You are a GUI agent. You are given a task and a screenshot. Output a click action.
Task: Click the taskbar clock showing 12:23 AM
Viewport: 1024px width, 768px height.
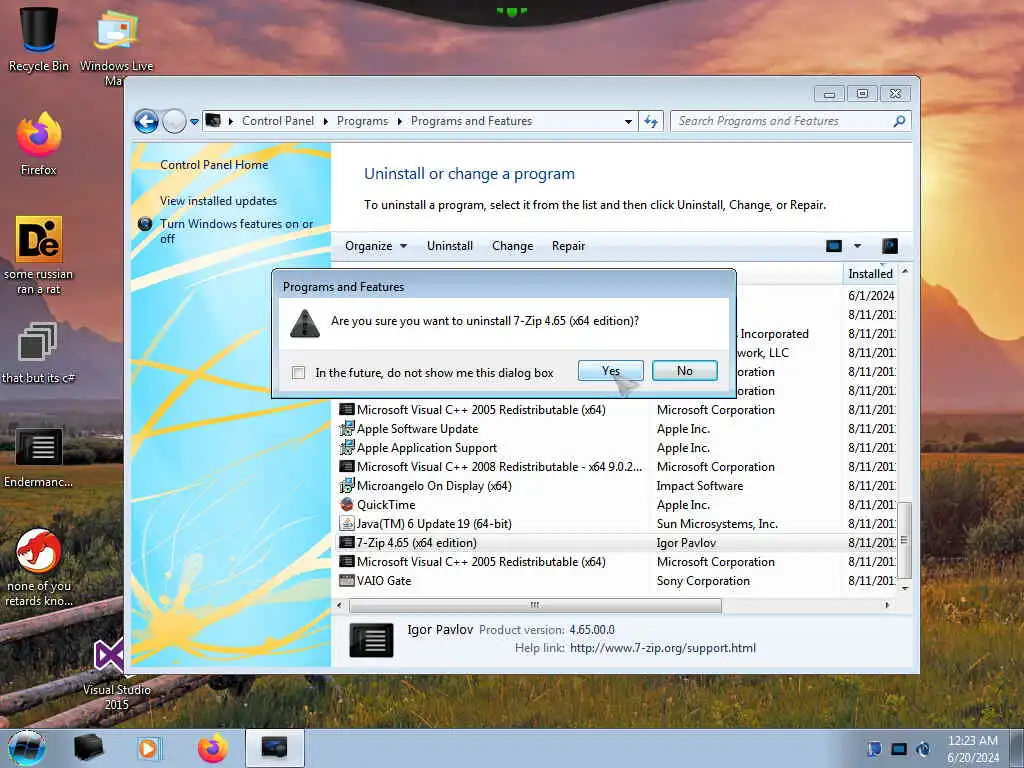[x=973, y=749]
